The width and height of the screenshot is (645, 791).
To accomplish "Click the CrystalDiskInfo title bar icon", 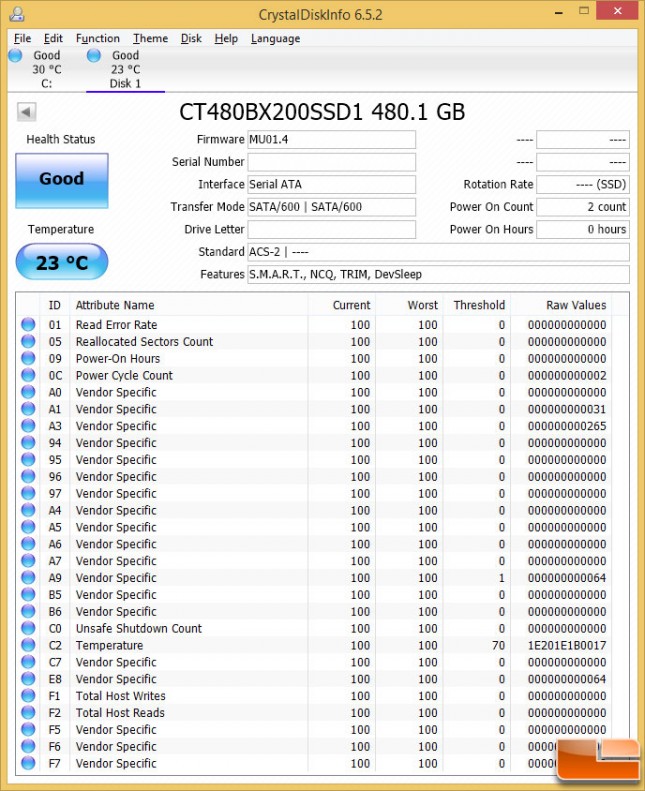I will point(16,14).
